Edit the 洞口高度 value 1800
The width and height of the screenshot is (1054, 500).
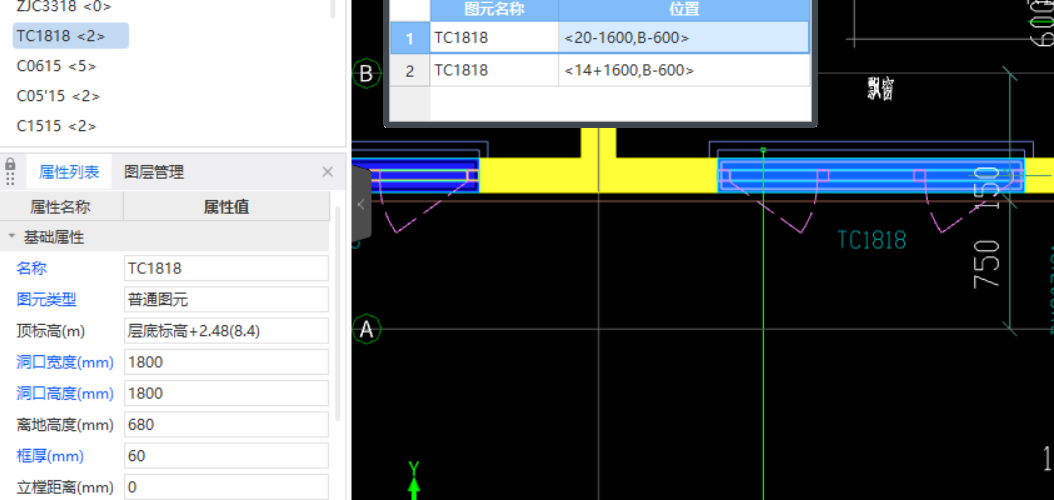(226, 393)
